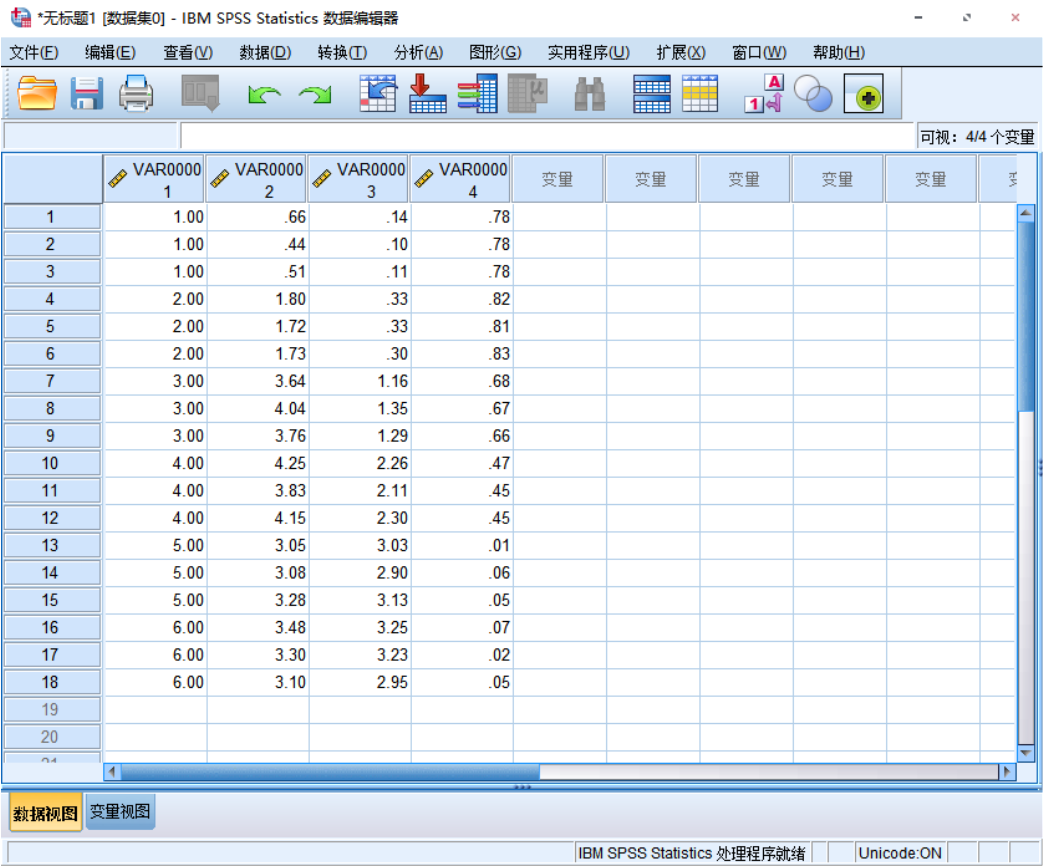Click the first empty 变量 column header
Screen dimensions: 1043x866
pyautogui.click(x=558, y=180)
